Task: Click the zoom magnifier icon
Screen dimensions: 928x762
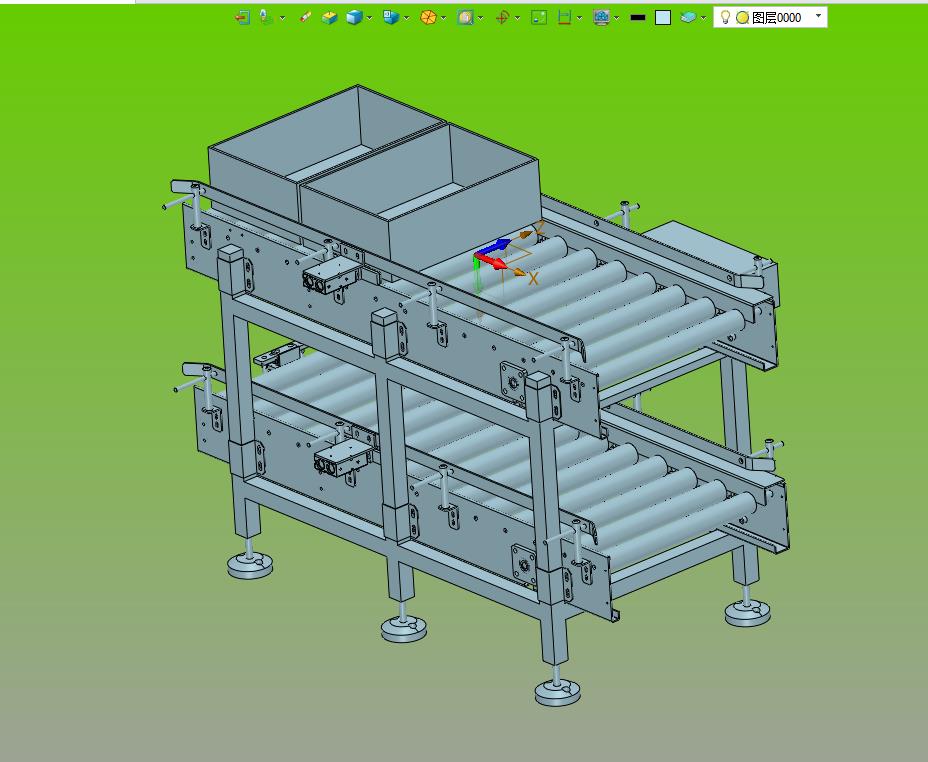Action: (465, 18)
